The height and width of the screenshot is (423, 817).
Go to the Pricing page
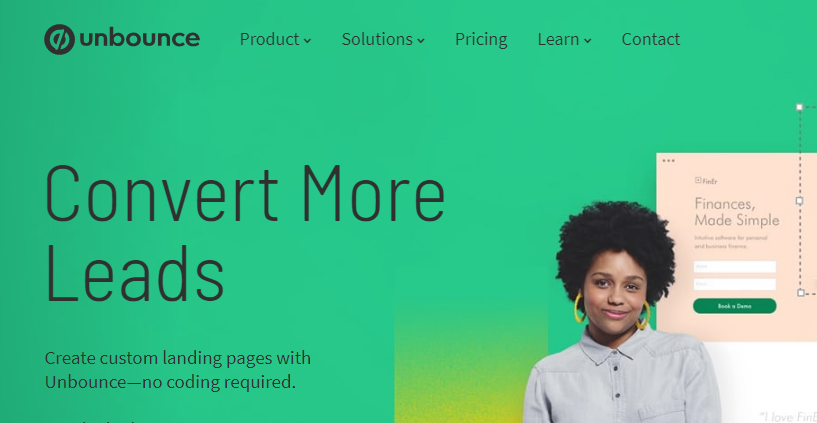[x=481, y=39]
